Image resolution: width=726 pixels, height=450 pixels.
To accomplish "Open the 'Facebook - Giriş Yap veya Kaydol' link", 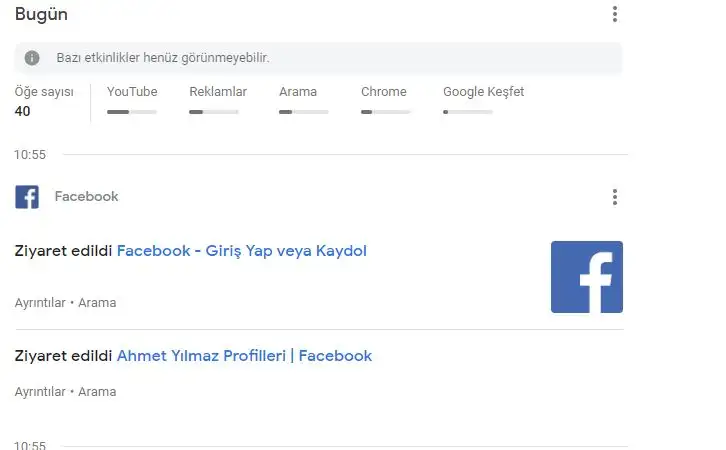I will click(x=241, y=251).
